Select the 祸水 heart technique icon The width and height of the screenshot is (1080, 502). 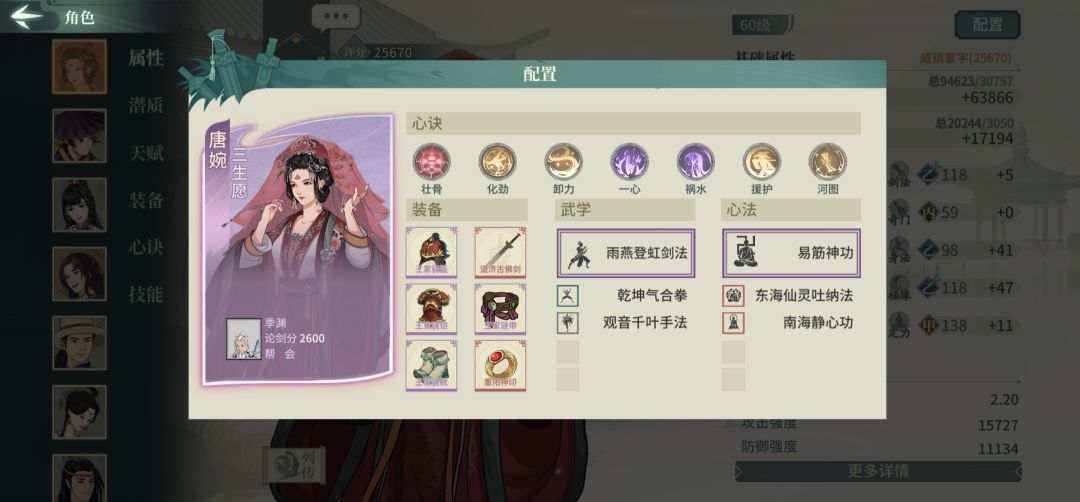point(696,161)
